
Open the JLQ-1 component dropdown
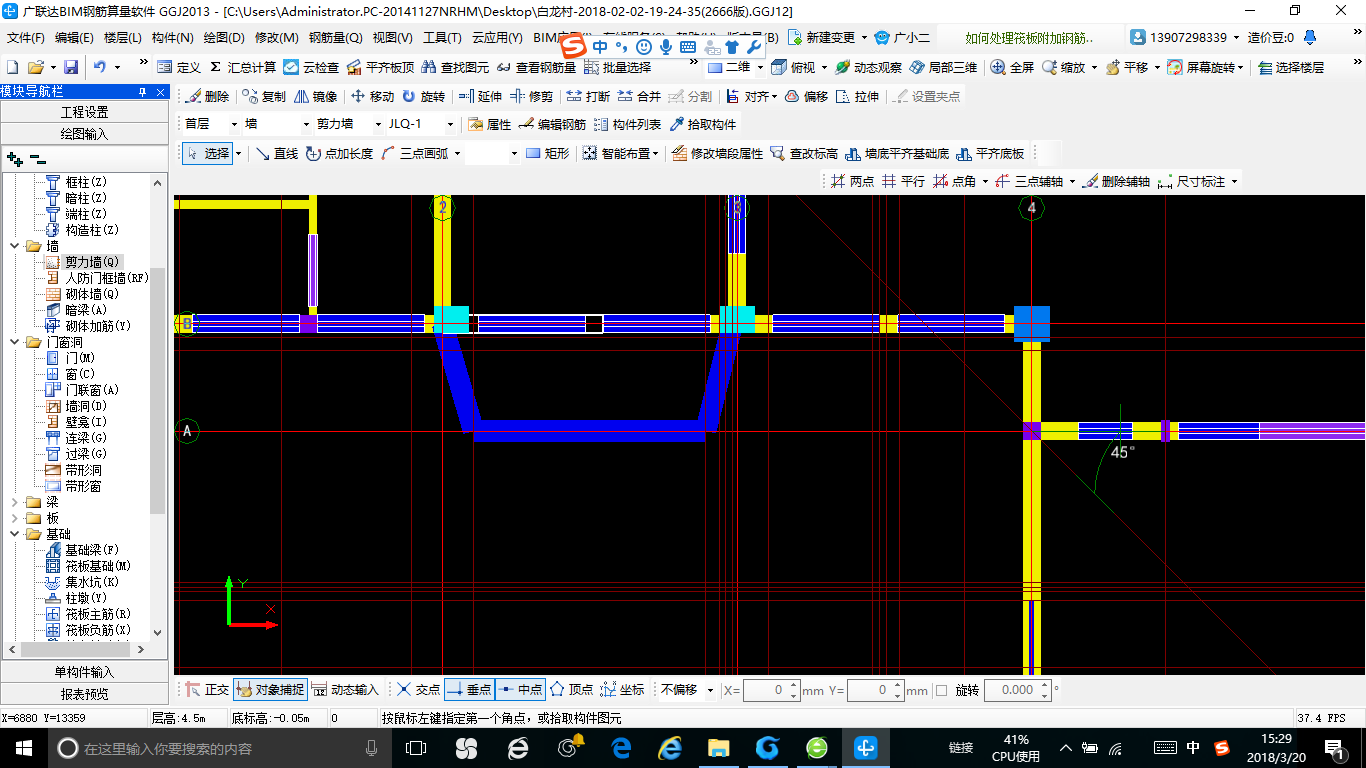451,124
